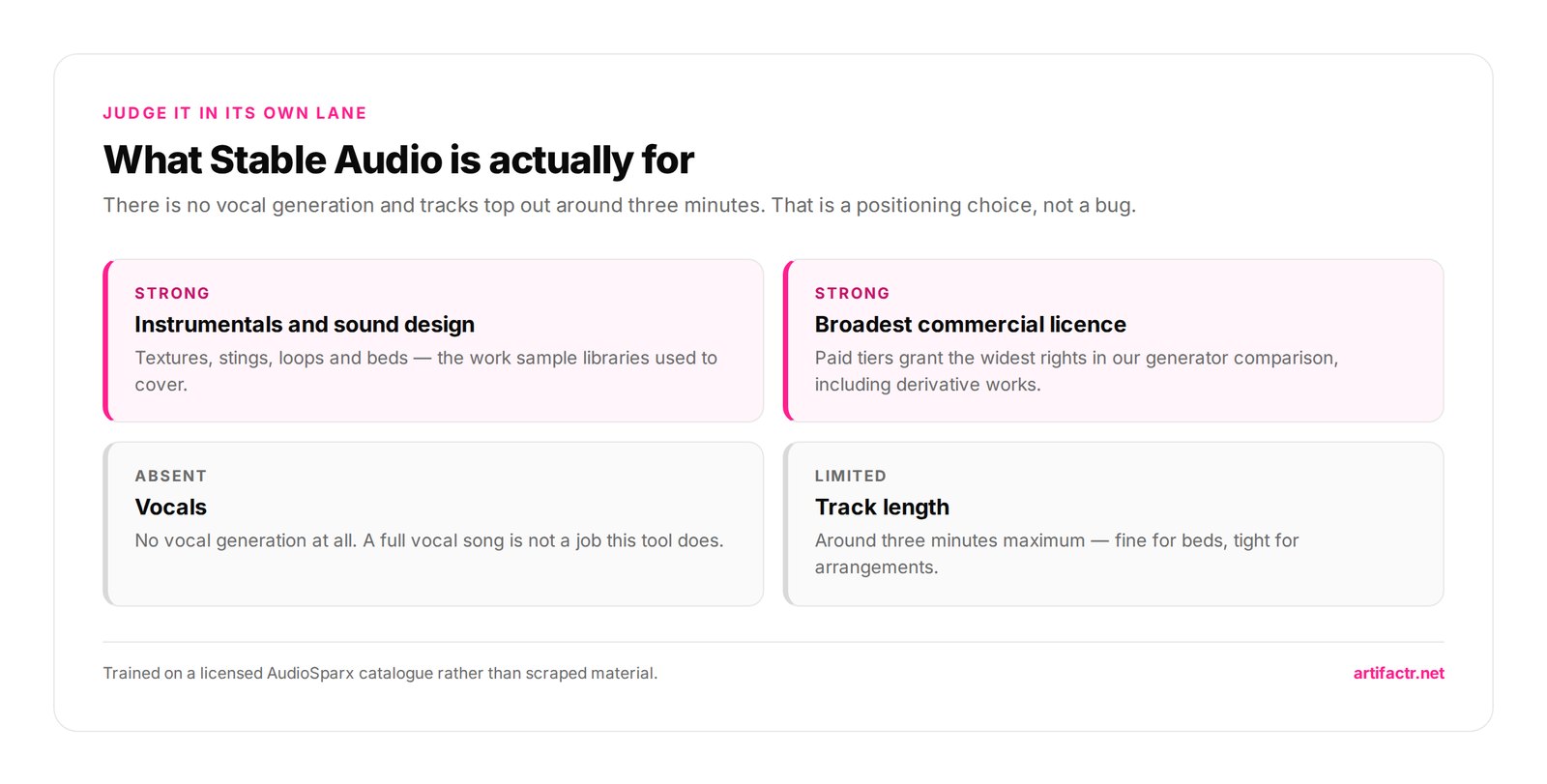Click the 'Paid tiers grant the widest rights' text
Viewport: 1547px width, 784px height.
[x=1076, y=371]
